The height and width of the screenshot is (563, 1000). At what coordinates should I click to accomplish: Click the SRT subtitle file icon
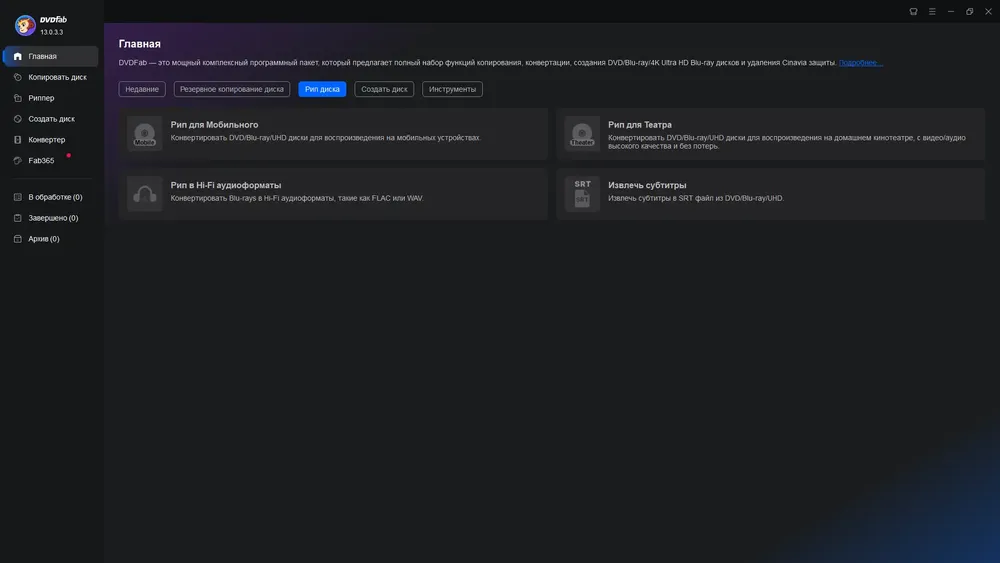coord(582,194)
